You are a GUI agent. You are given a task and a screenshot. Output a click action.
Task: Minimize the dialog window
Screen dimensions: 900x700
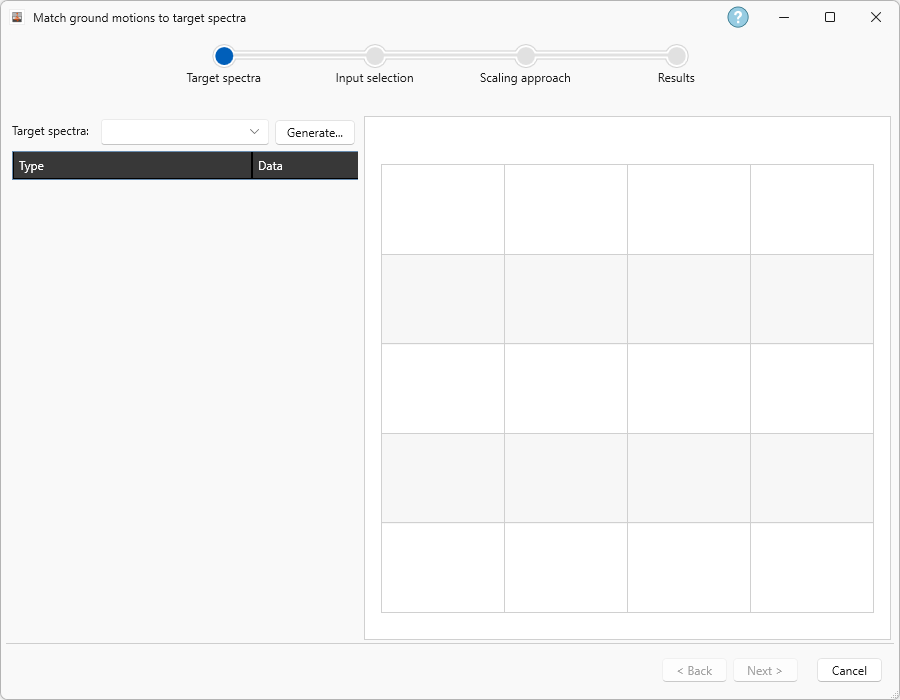coord(784,17)
